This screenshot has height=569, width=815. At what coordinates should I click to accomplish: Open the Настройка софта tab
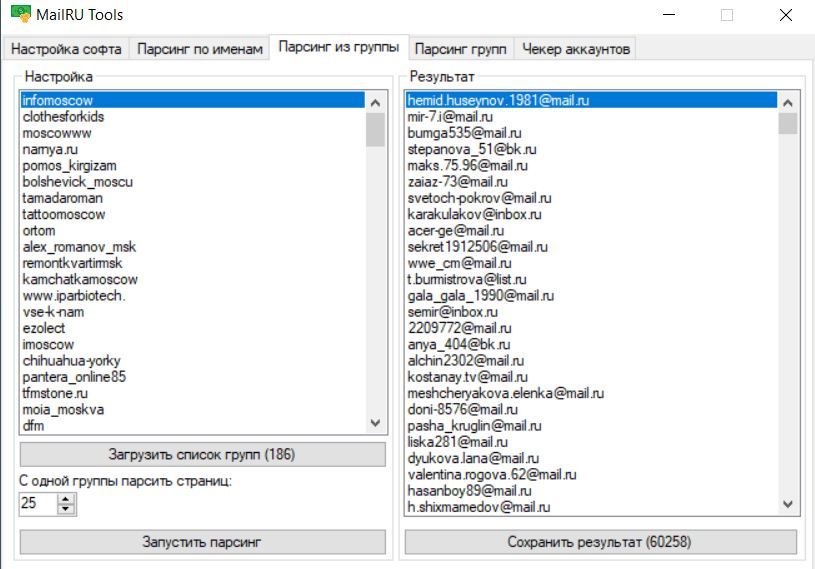pos(67,49)
